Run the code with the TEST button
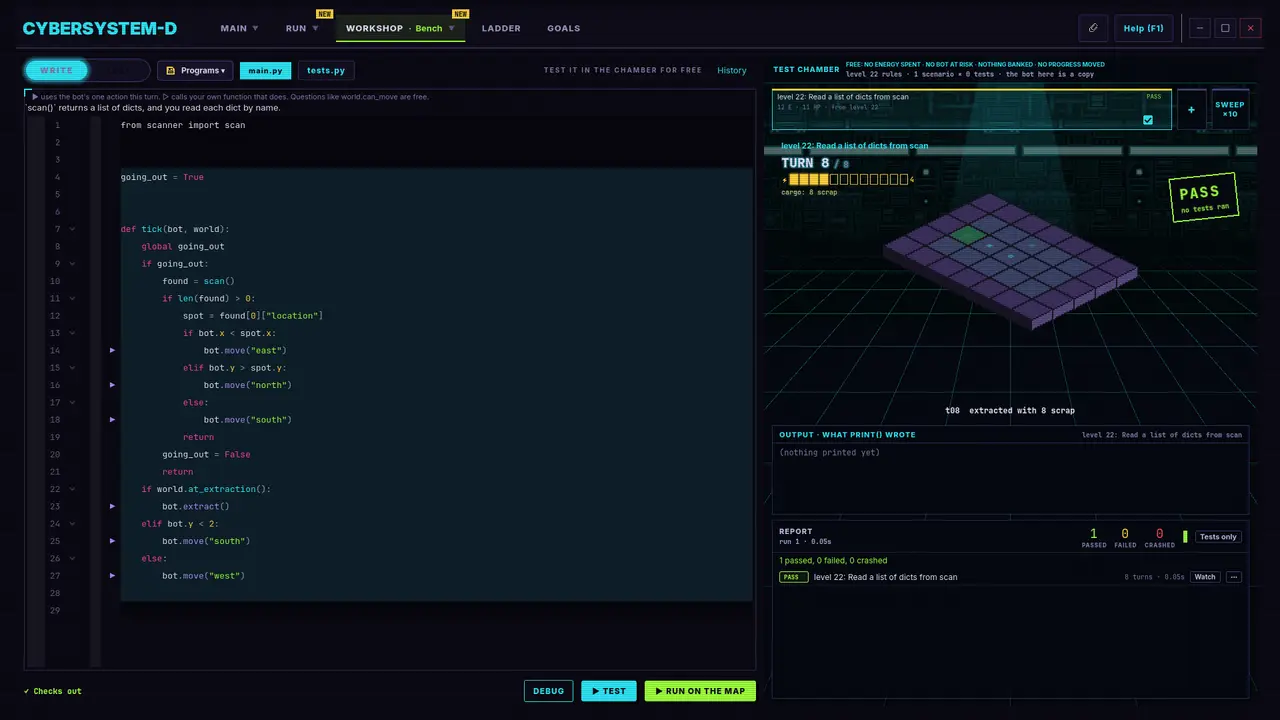The image size is (1280, 720). coord(609,691)
